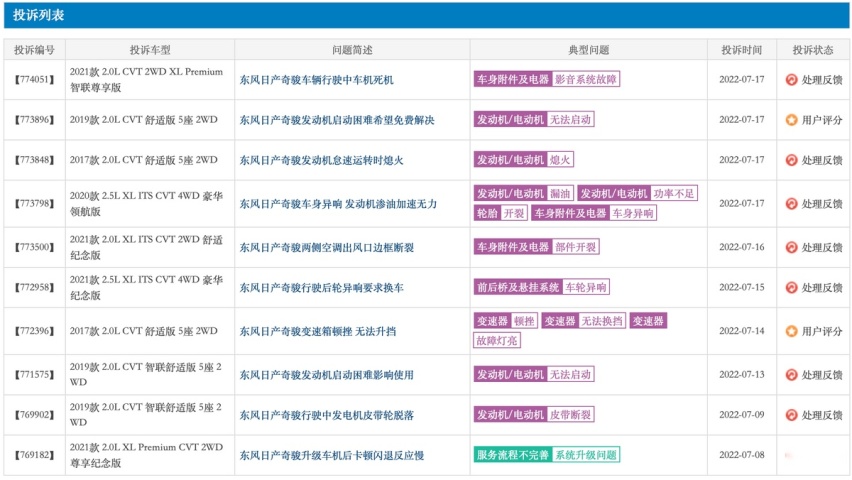Open complaint 东风日产奇骏发动机怠速运转时熄火
The width and height of the screenshot is (852, 480).
pos(321,160)
